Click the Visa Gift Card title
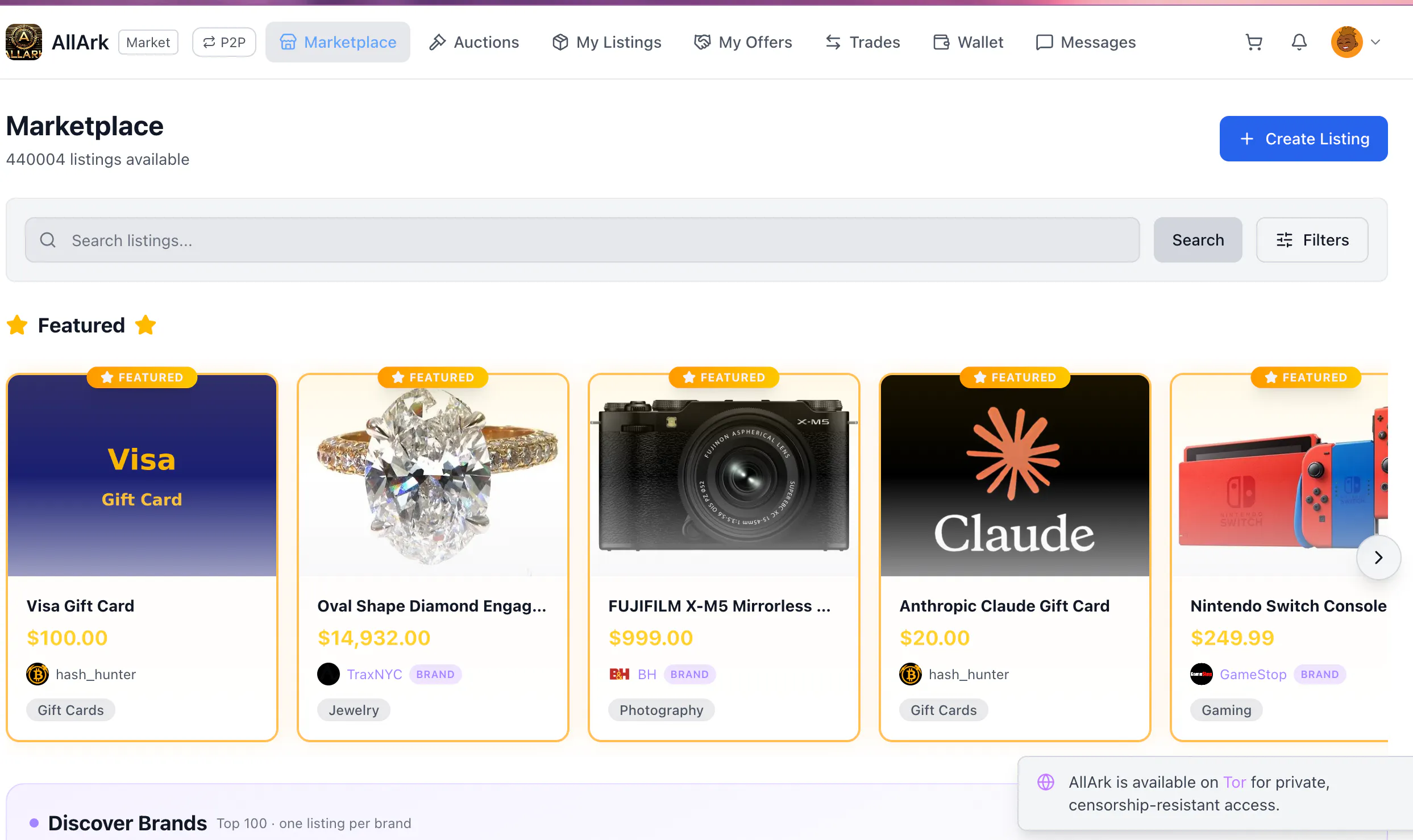 pyautogui.click(x=80, y=606)
